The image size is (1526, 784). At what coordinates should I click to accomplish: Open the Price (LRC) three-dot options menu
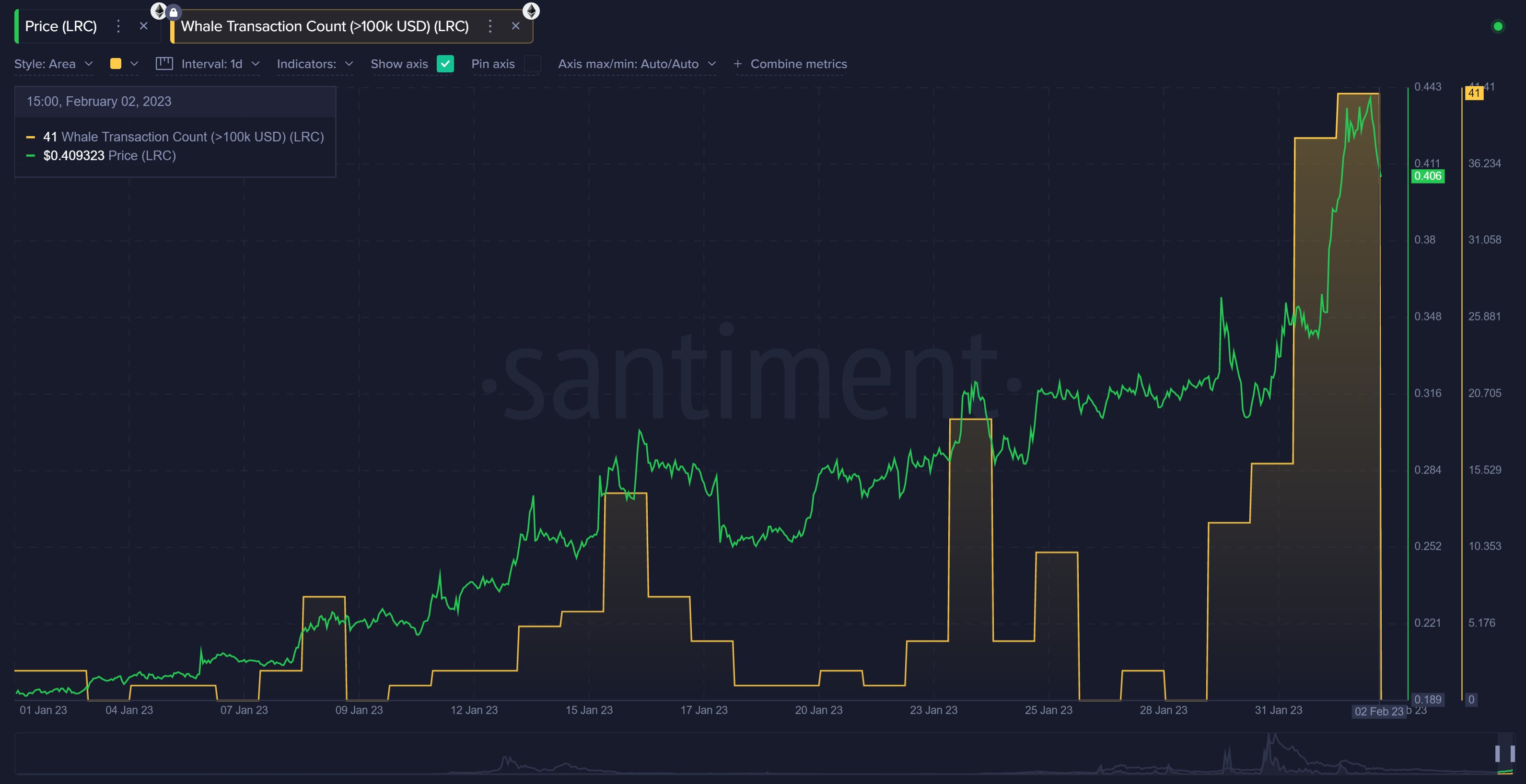118,26
